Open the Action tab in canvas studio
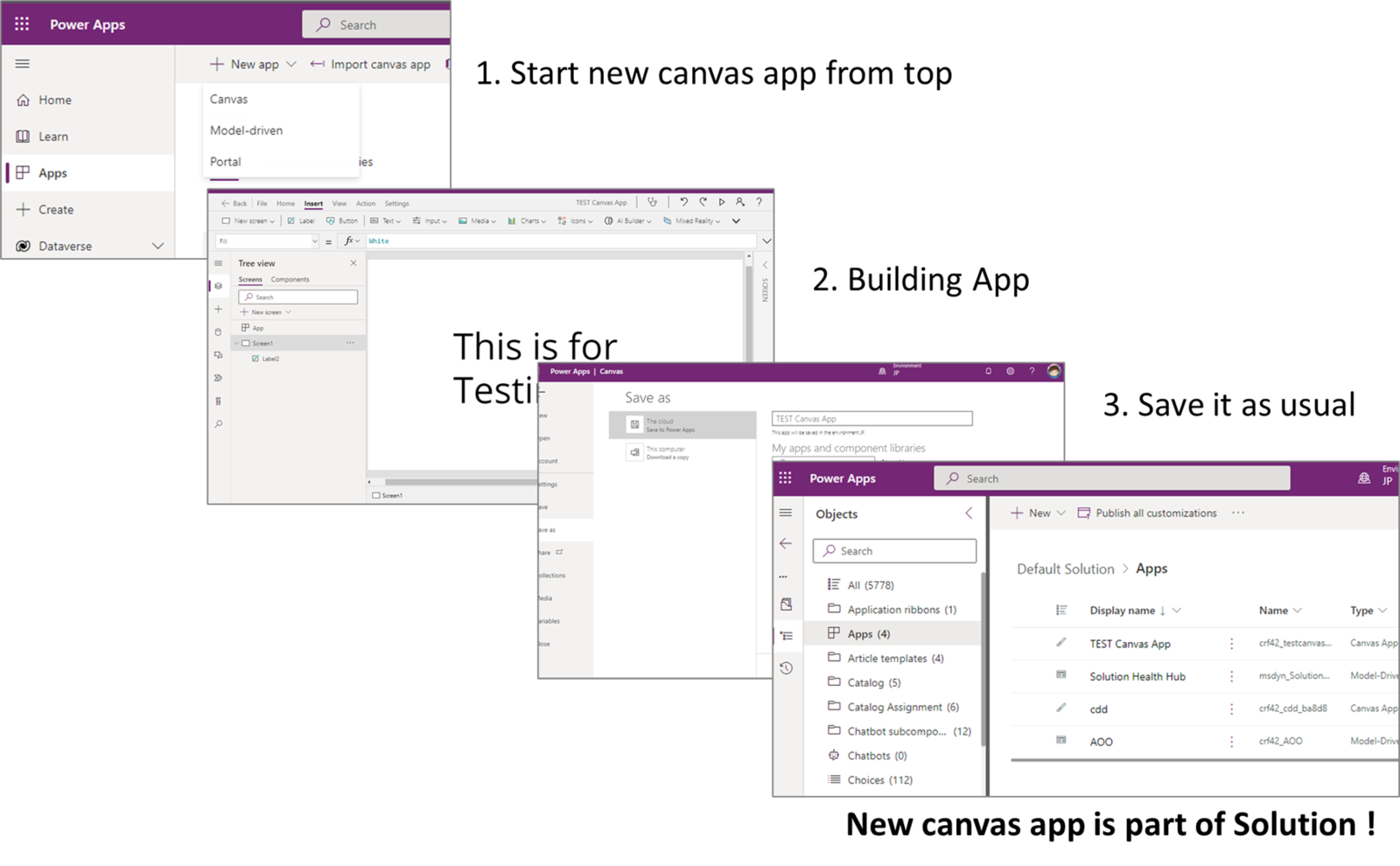The width and height of the screenshot is (1400, 866). click(366, 203)
